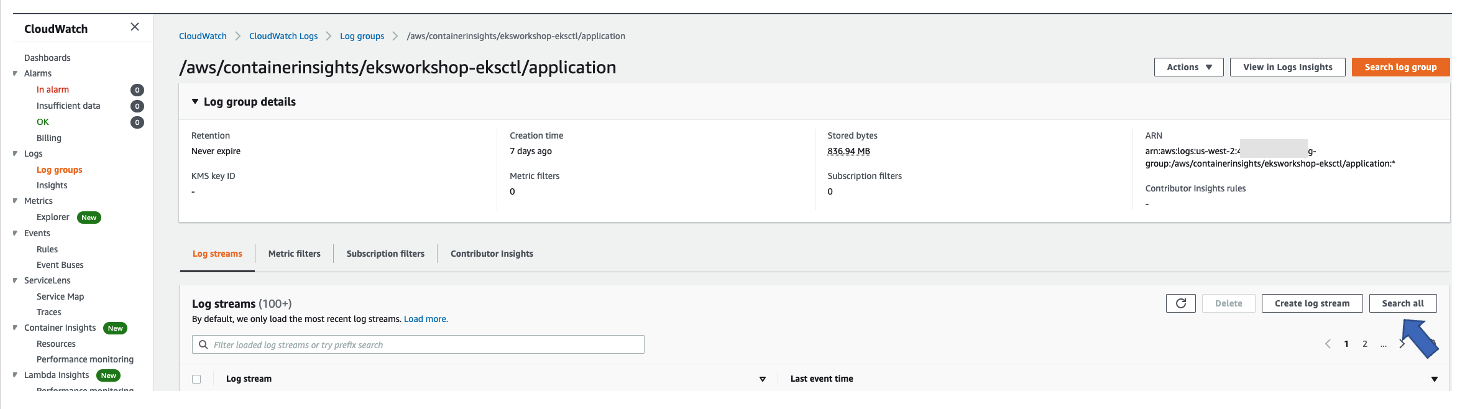Viewport: 1463px width, 409px height.
Task: Open Events Rules in sidebar
Action: tap(47, 249)
